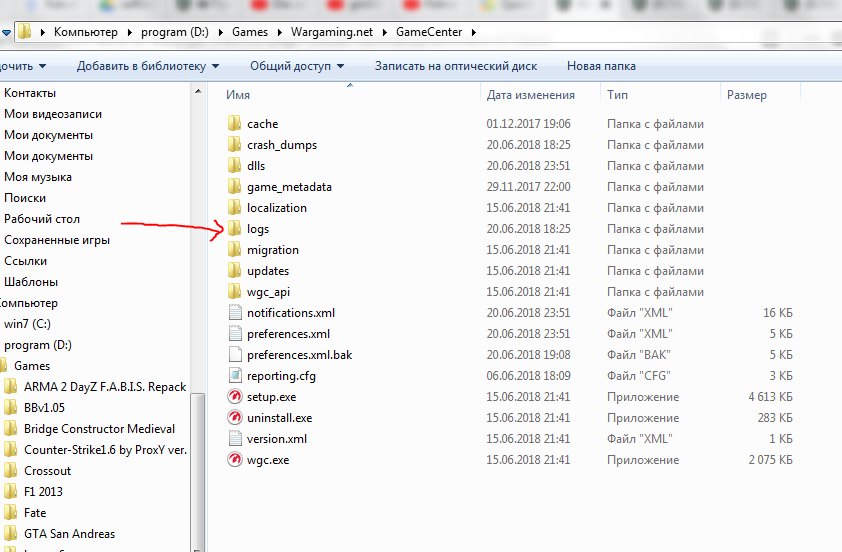Click the reporting.cfg file icon

(234, 376)
